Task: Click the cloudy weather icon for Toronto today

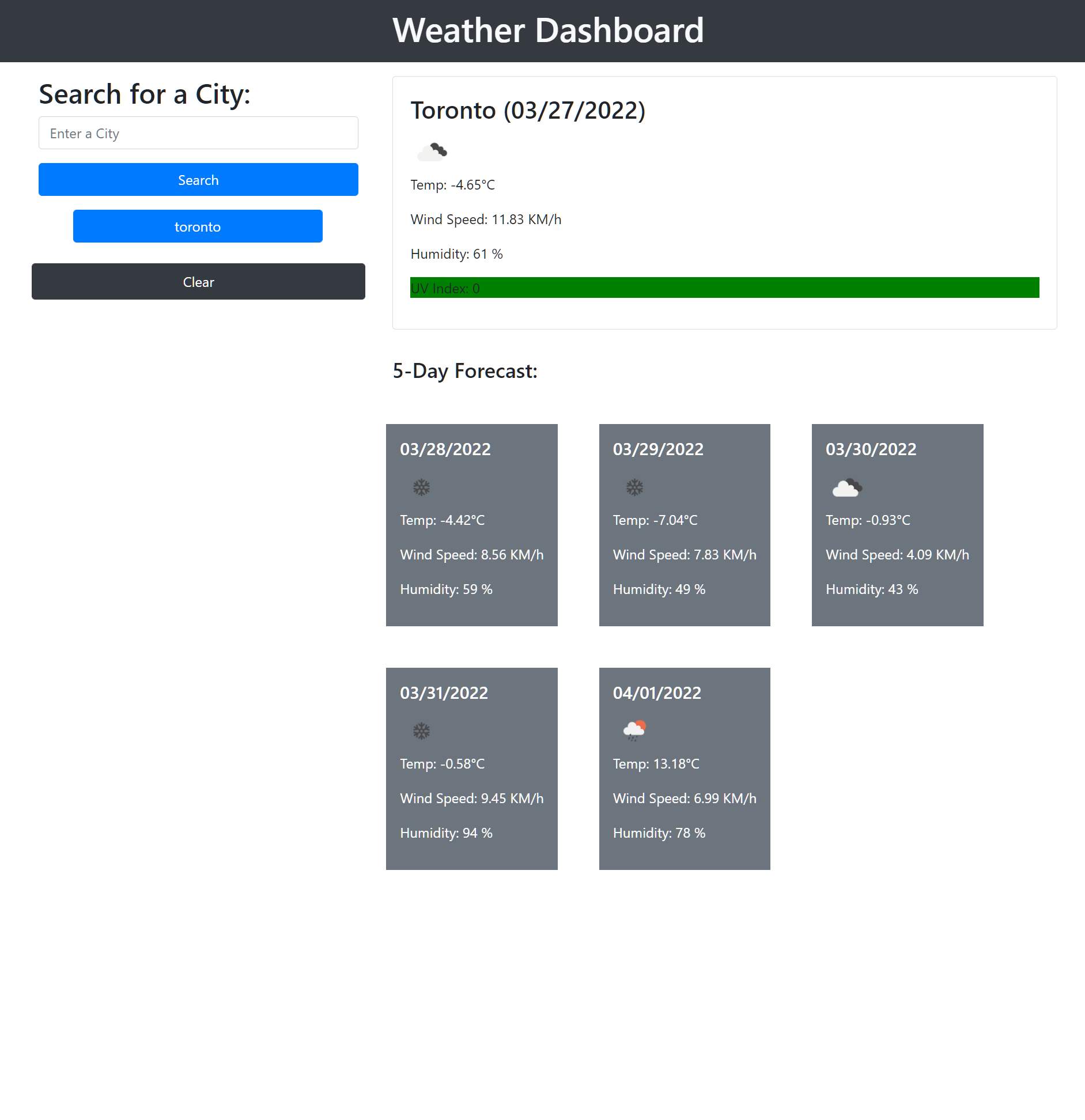Action: 432,152
